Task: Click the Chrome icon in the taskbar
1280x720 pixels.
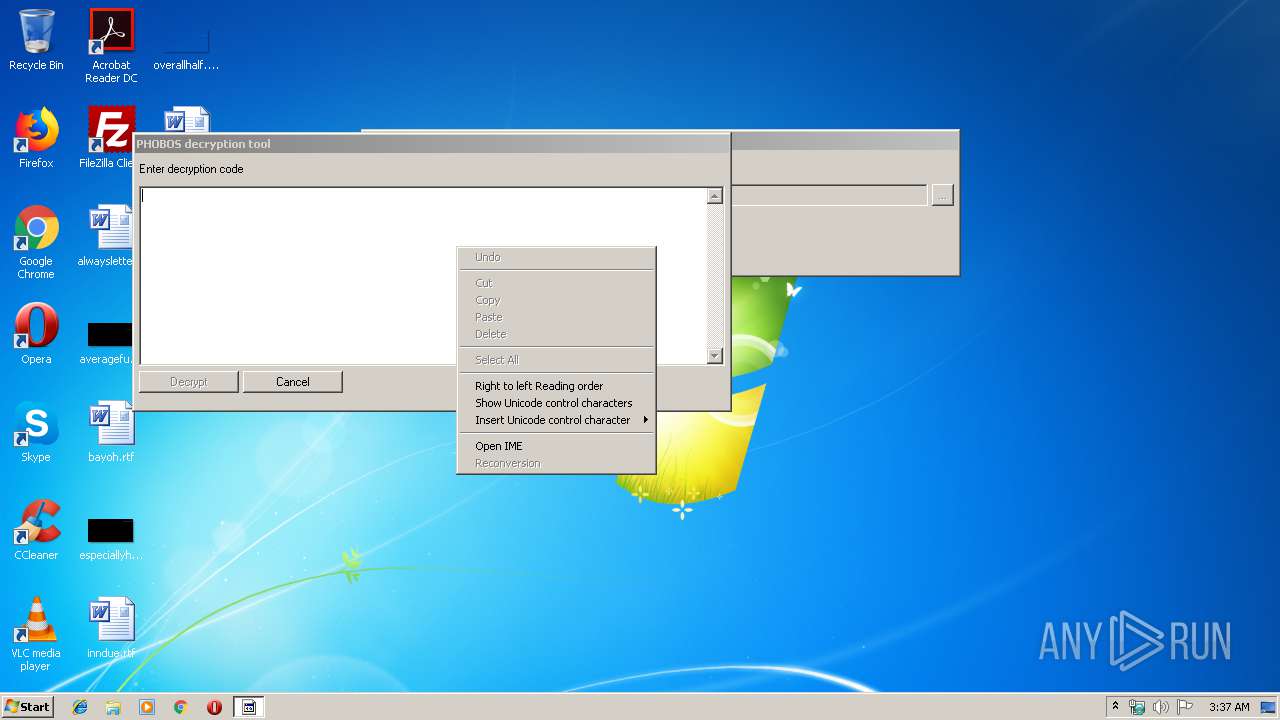Action: (x=181, y=707)
